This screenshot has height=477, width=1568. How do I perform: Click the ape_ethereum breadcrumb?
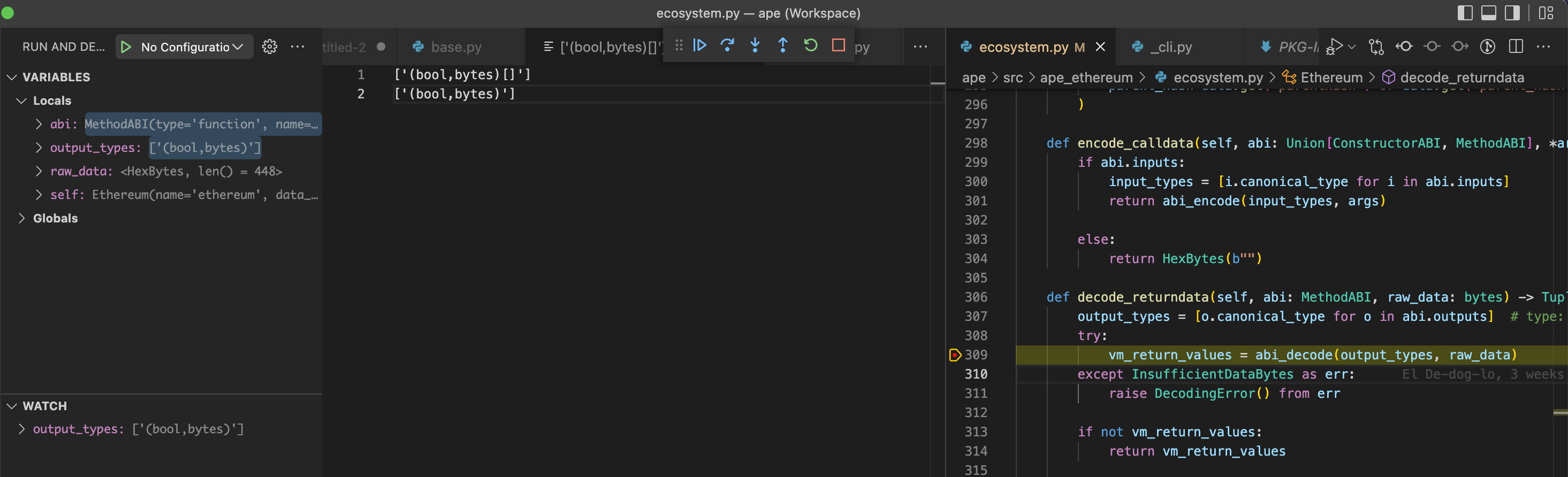click(1086, 77)
